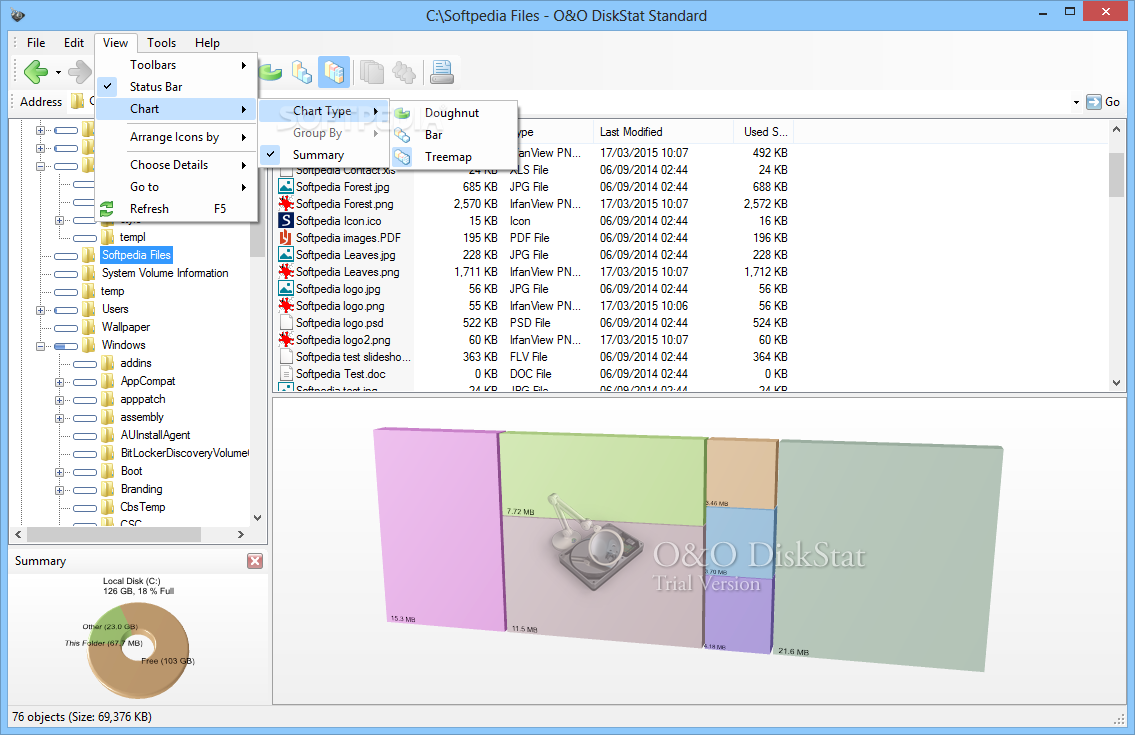Select System Volume Information folder

[165, 273]
